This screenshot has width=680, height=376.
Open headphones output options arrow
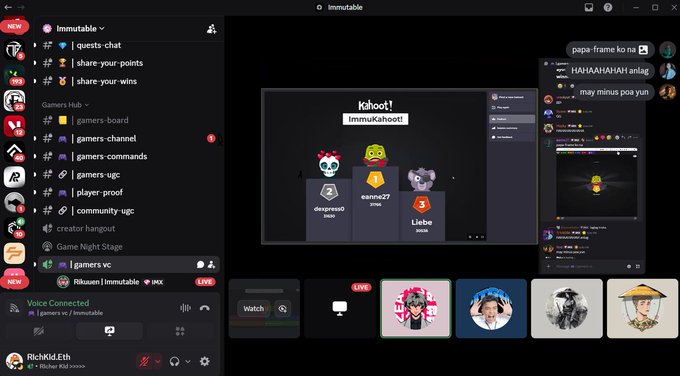[188, 361]
